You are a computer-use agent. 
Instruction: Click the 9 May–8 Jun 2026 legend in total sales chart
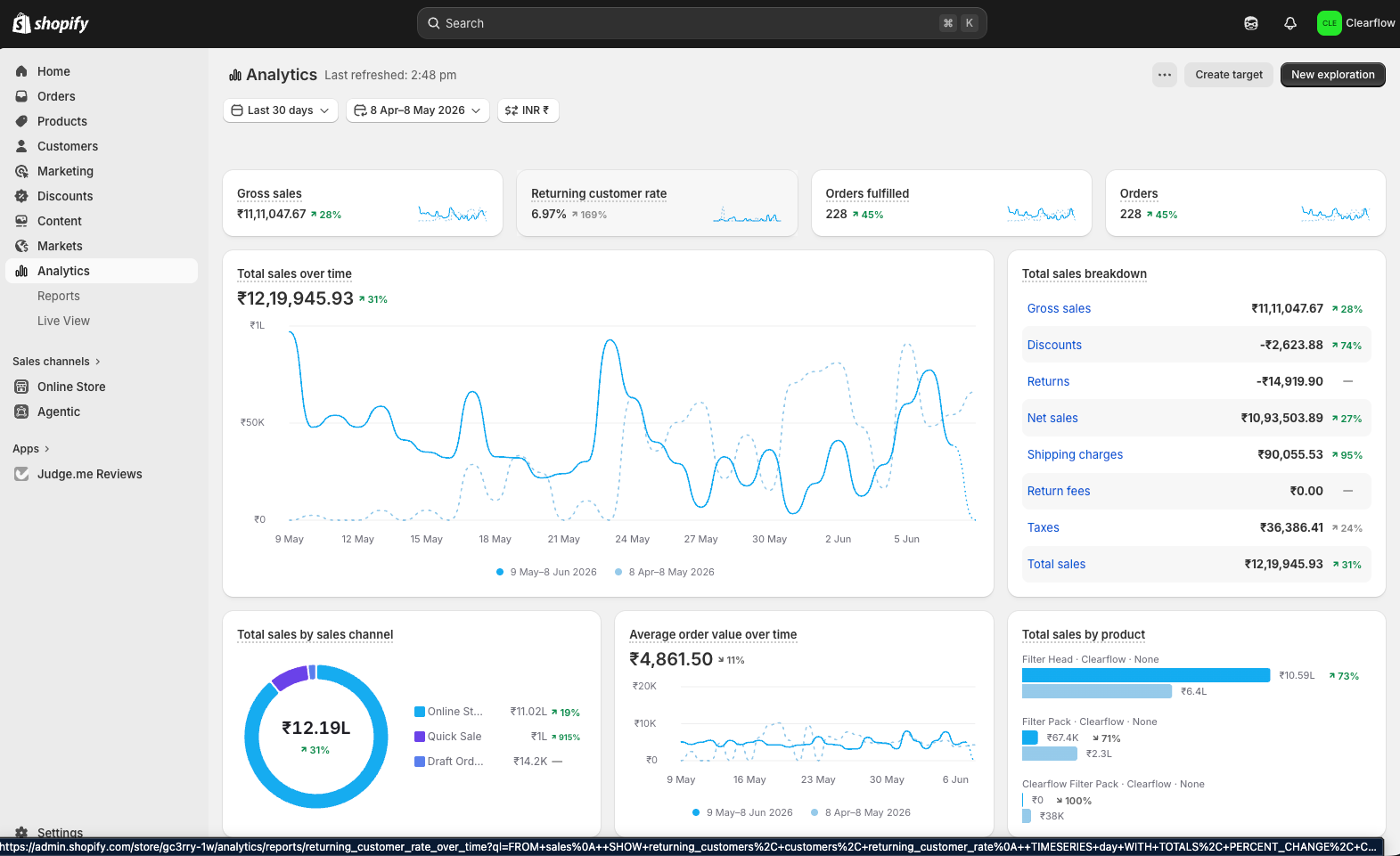coord(546,572)
